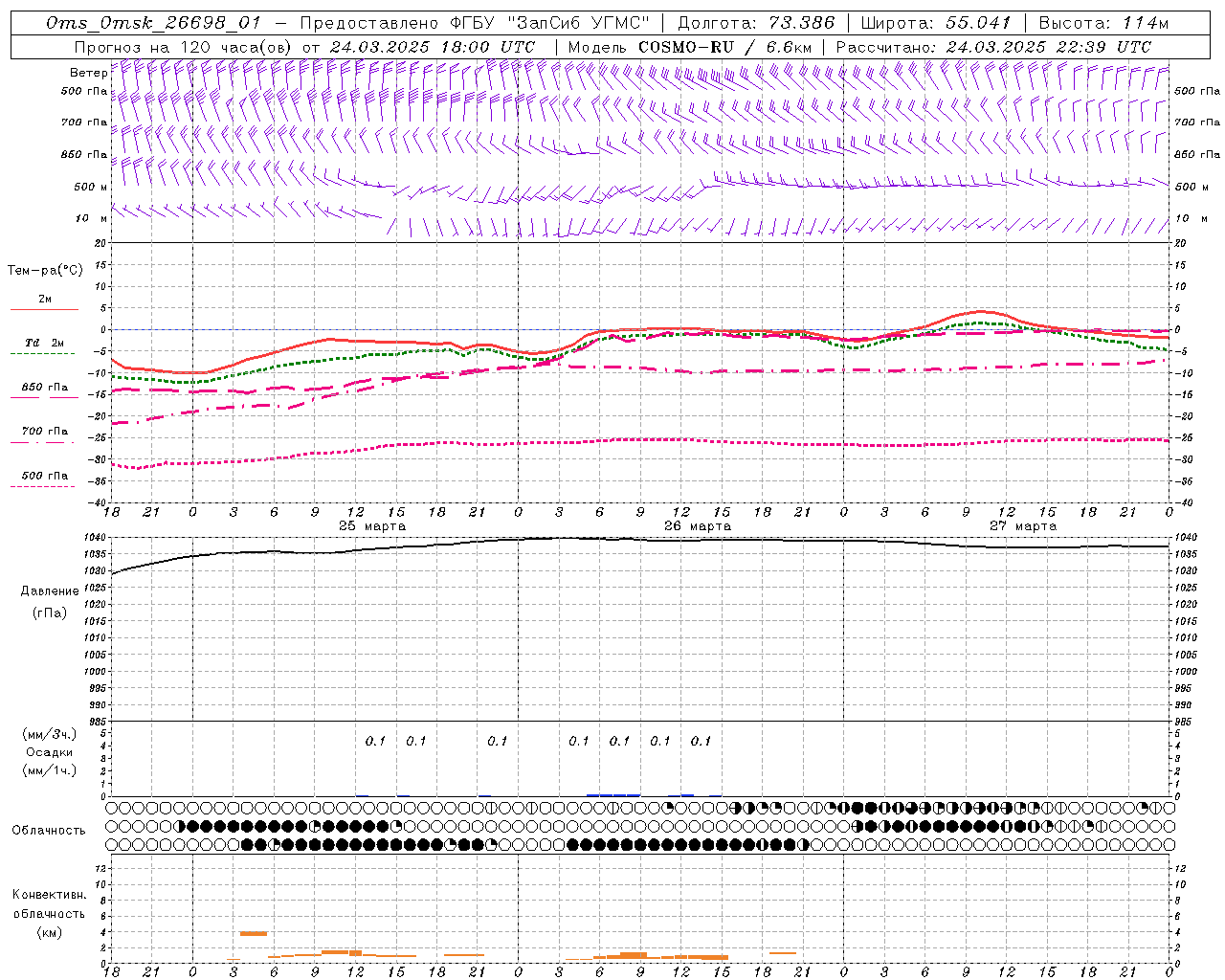Click the 10 м wind level label at left

click(x=92, y=219)
